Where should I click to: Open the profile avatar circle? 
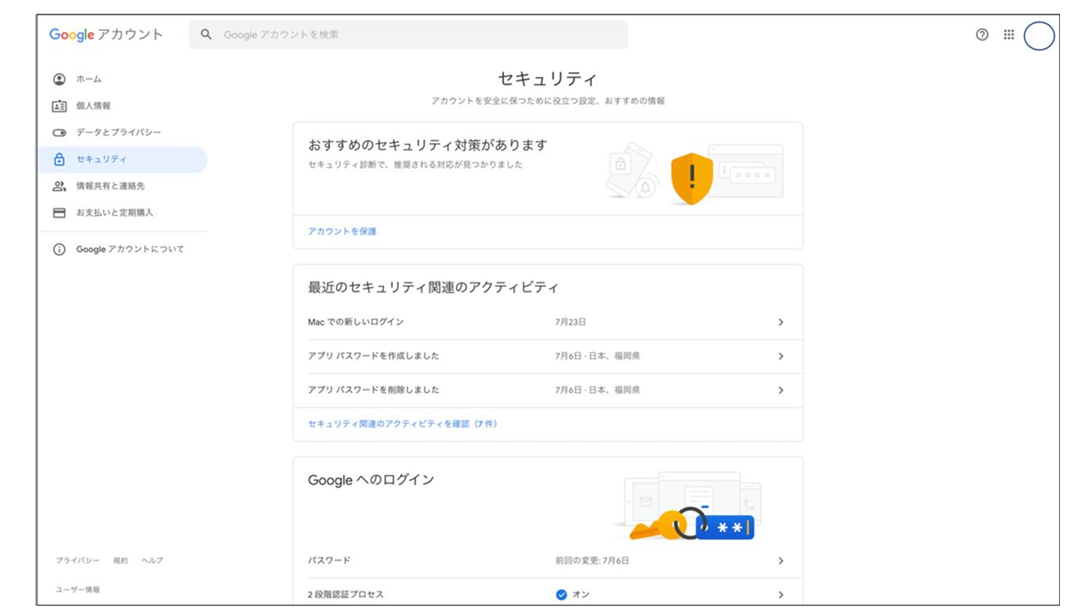point(1039,35)
